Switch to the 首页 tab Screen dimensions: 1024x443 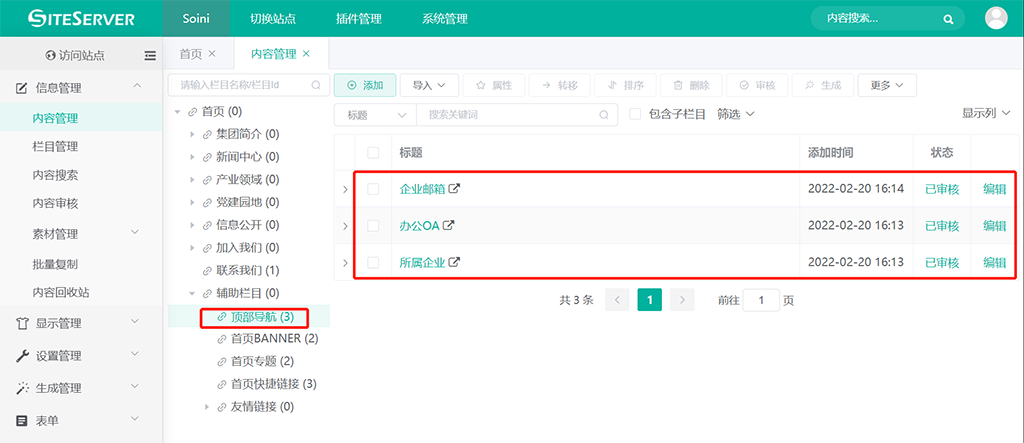tap(190, 54)
